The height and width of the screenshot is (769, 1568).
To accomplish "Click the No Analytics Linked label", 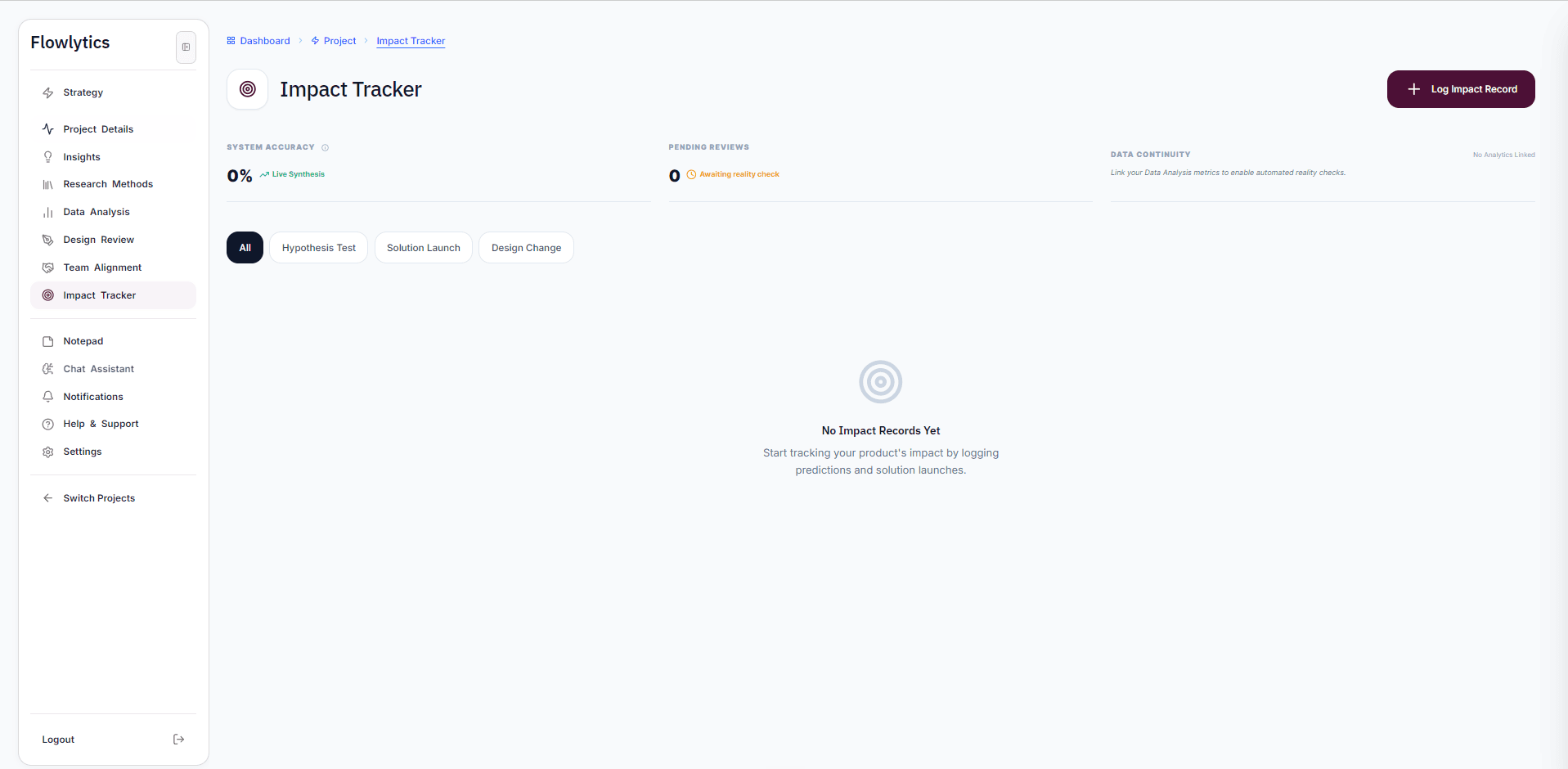I will point(1503,155).
